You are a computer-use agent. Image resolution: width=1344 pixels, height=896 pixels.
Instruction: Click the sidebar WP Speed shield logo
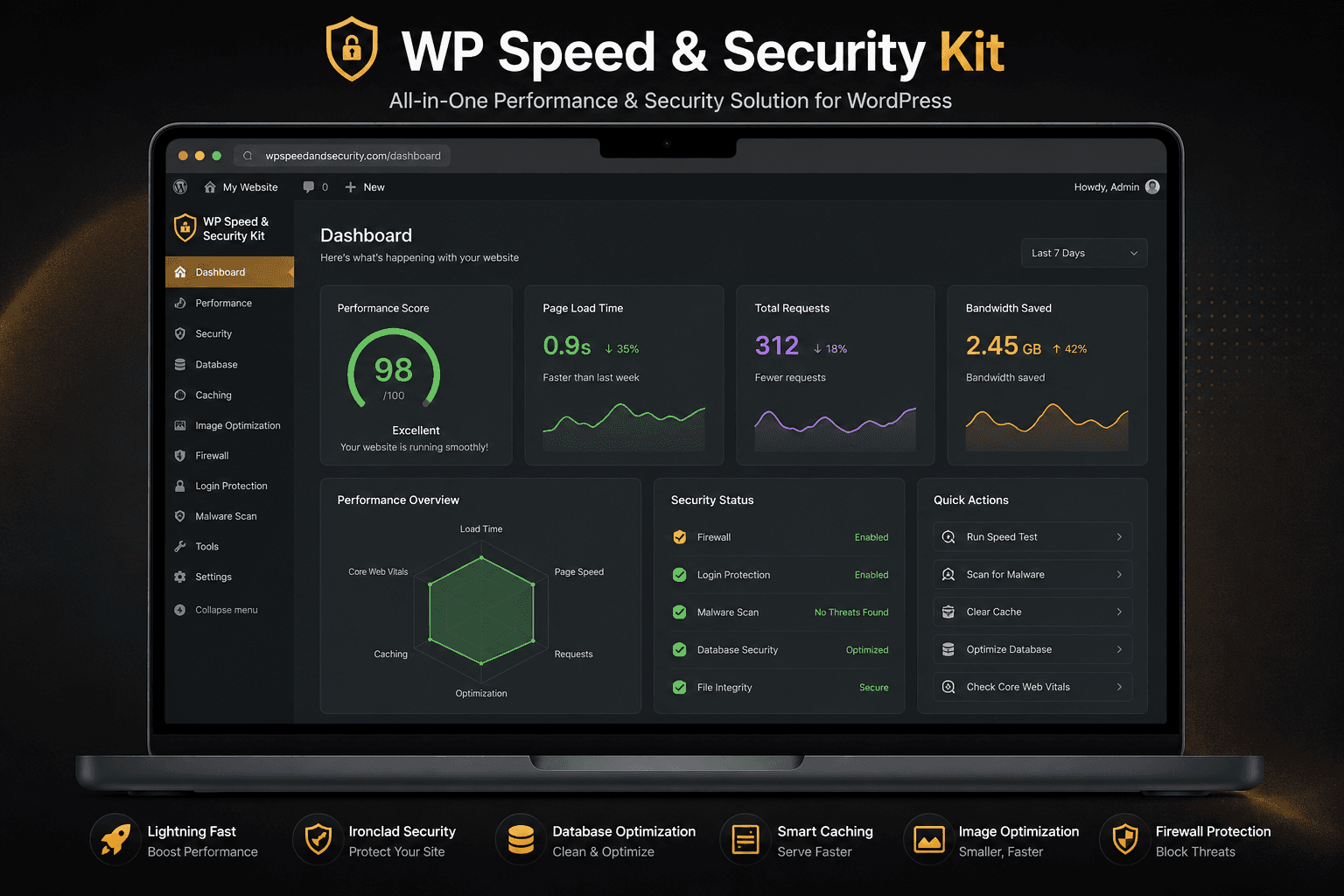pyautogui.click(x=185, y=227)
